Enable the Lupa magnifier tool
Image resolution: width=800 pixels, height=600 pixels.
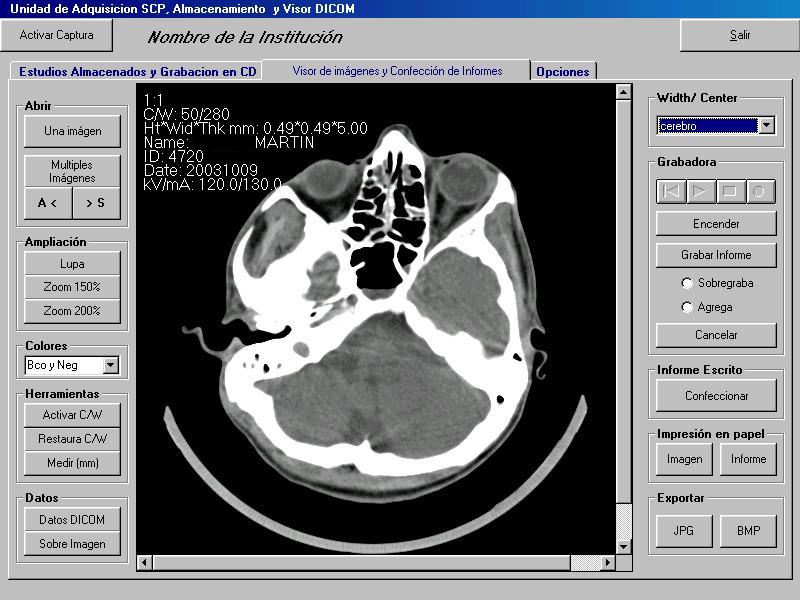(x=72, y=264)
